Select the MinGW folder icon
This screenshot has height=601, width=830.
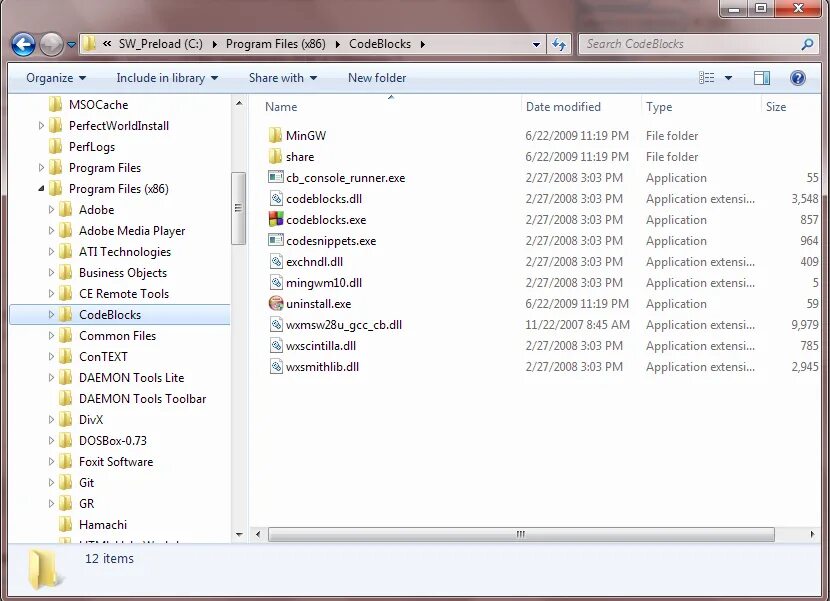(275, 136)
